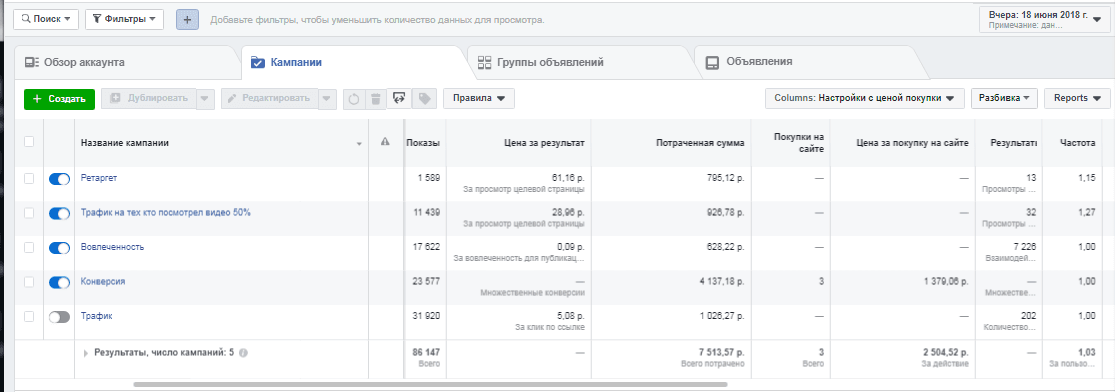
Task: Open the Конверсия campaign link
Action: point(103,281)
